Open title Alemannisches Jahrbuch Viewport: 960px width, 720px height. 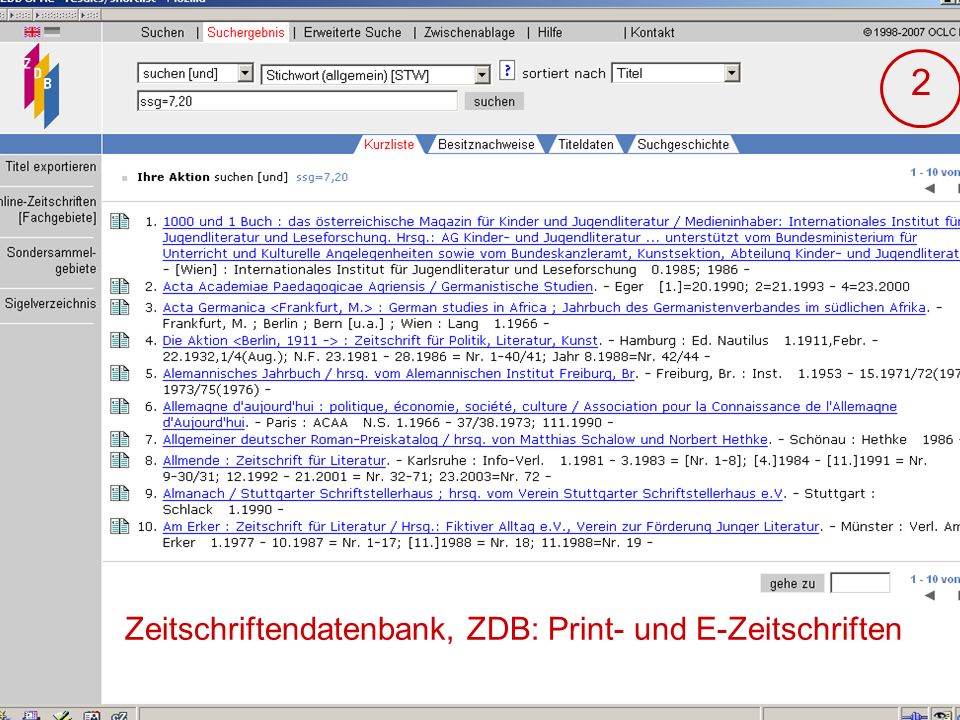pyautogui.click(x=399, y=373)
